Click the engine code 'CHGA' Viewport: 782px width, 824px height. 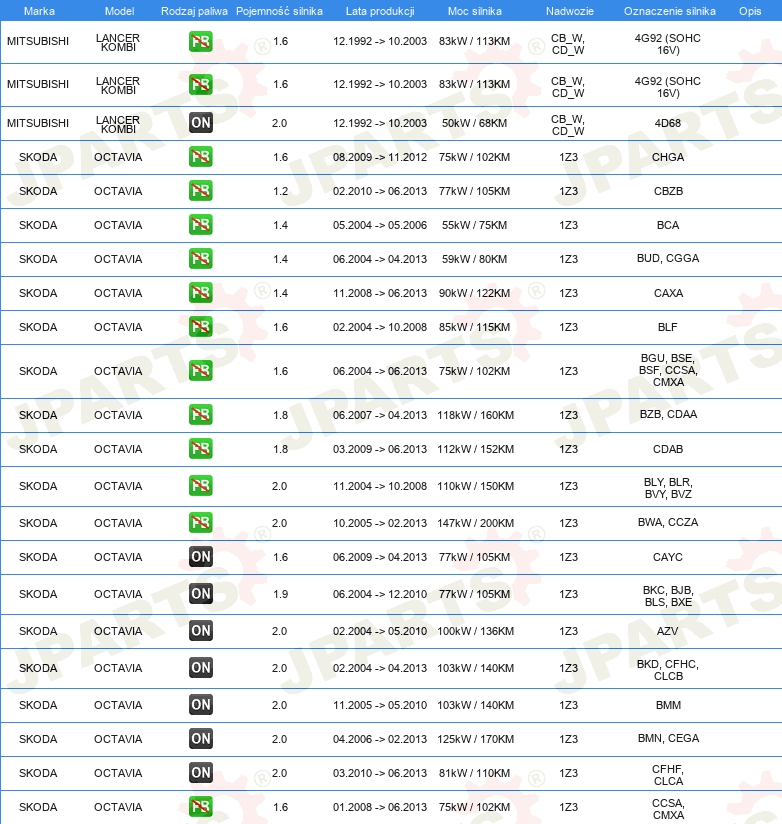click(668, 157)
